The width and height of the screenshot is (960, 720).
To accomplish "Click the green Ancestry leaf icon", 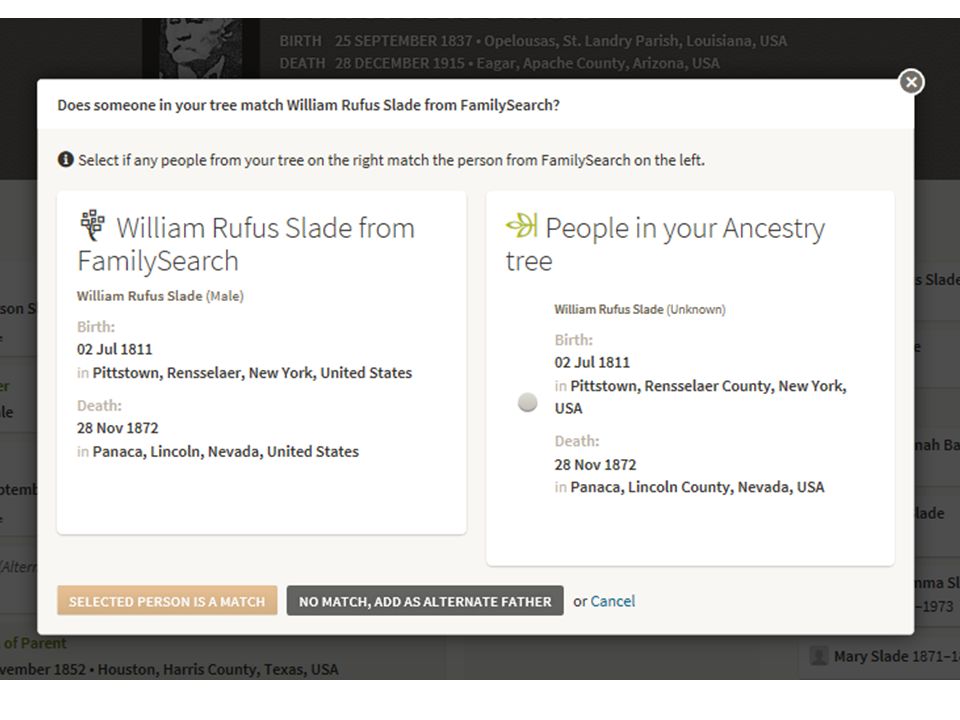I will click(522, 225).
